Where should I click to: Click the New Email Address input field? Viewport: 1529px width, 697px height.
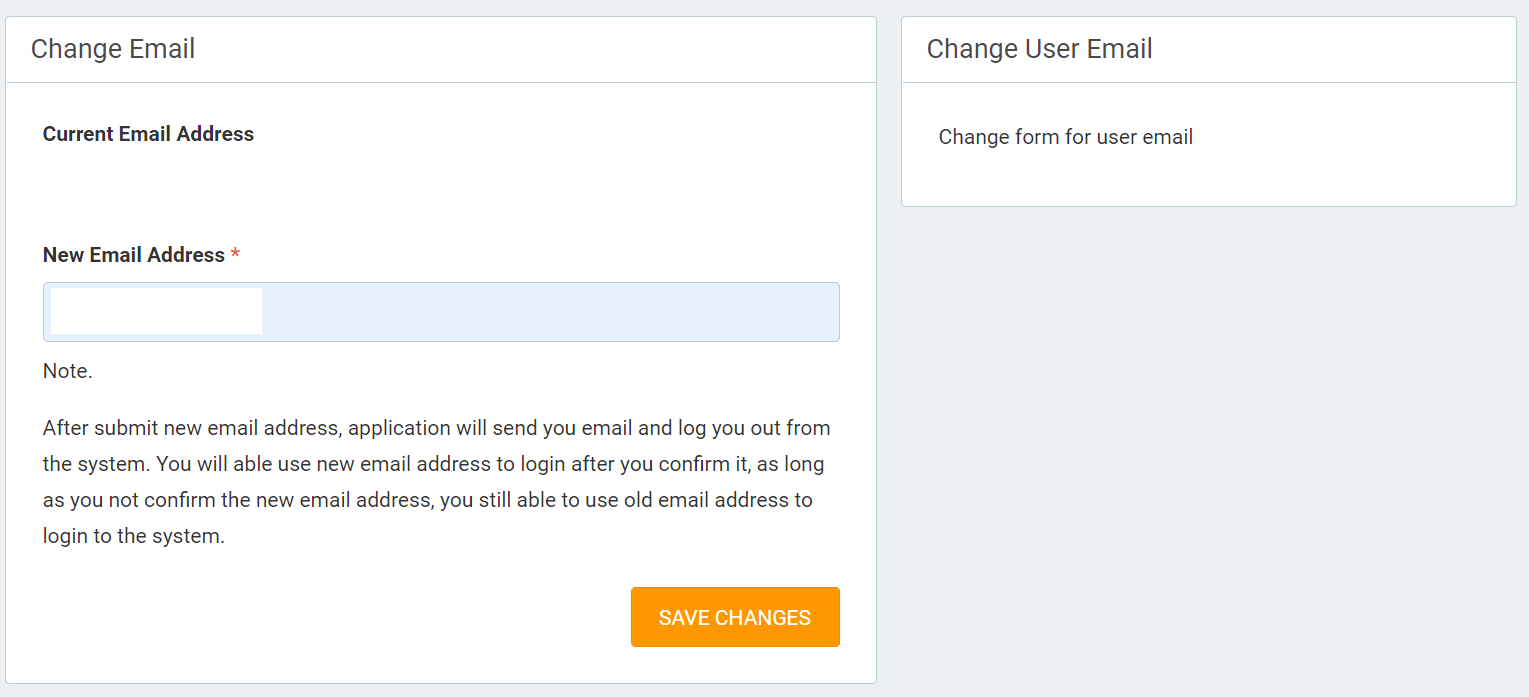pyautogui.click(x=440, y=312)
